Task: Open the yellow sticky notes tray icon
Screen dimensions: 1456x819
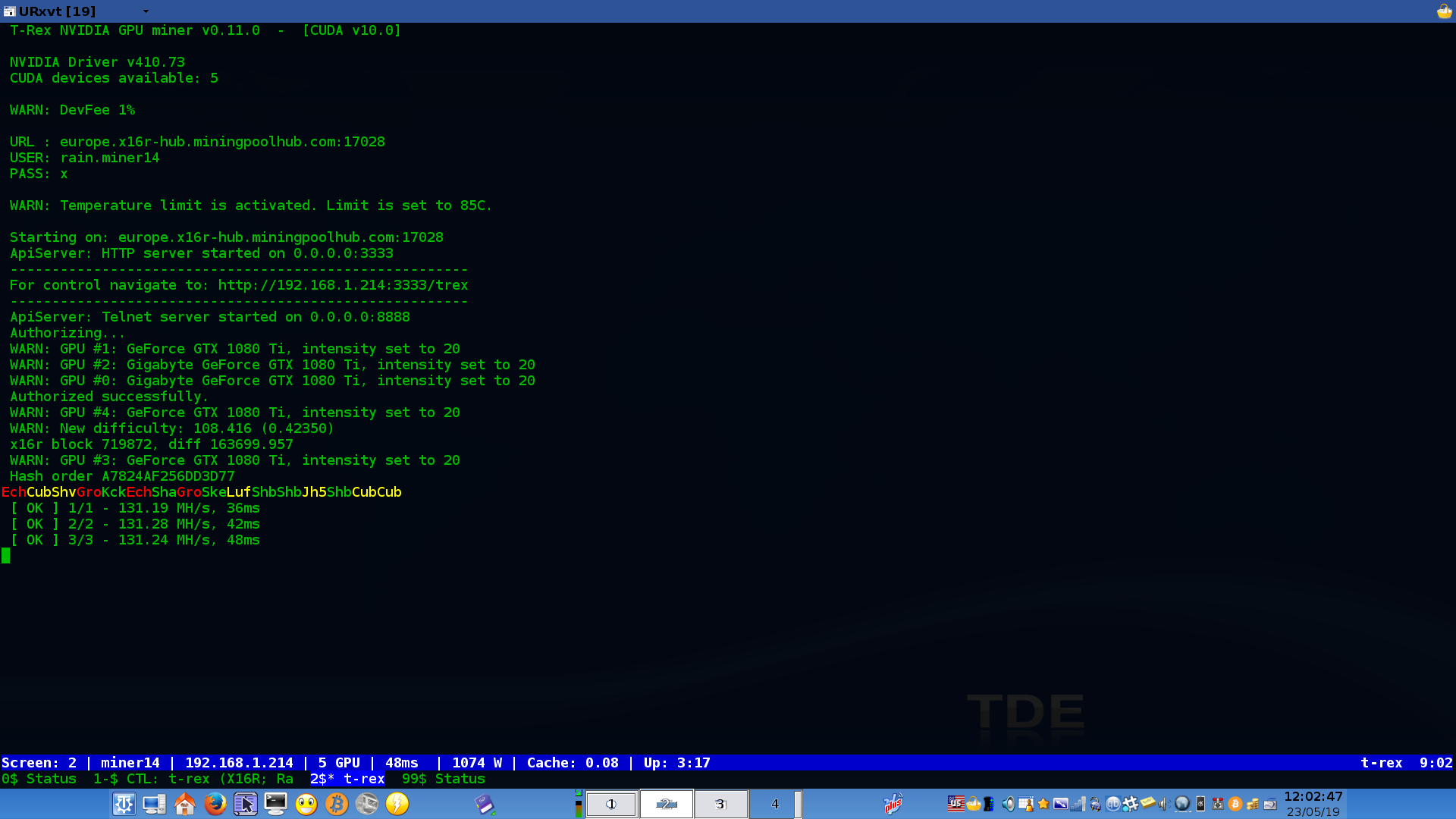Action: (1147, 802)
